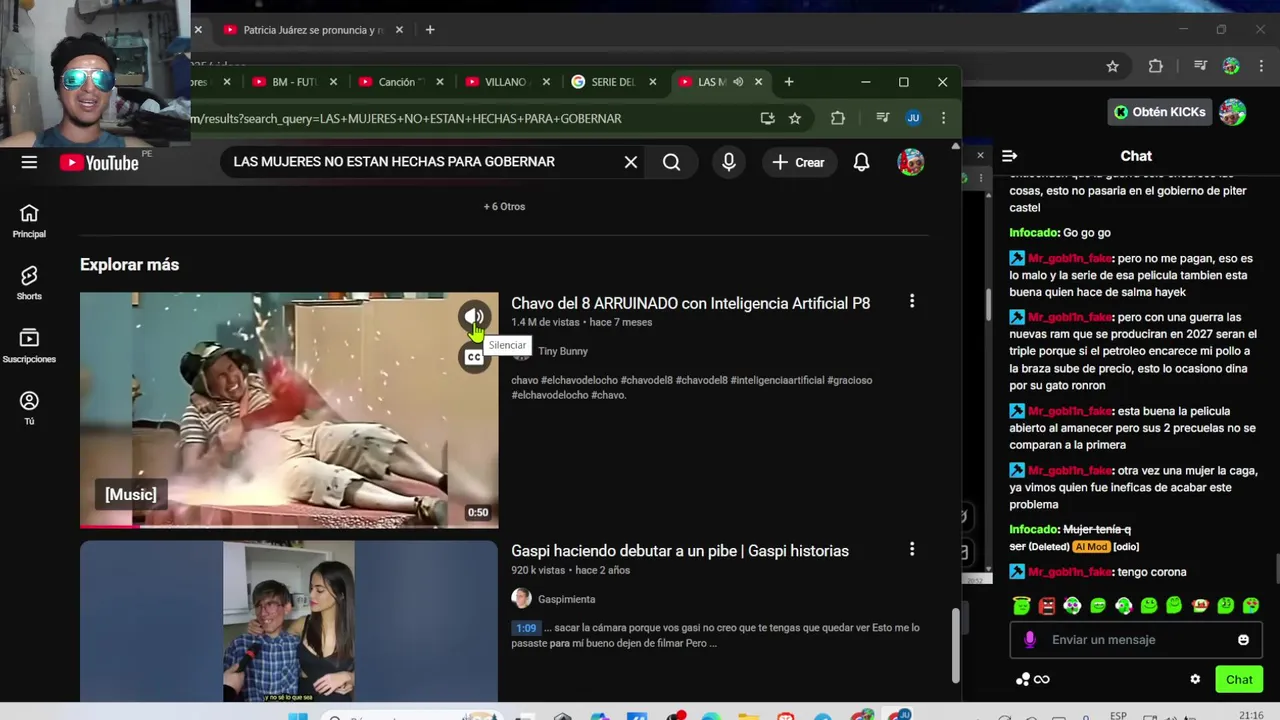
Task: Go to Principal in the YouTube sidebar
Action: click(29, 221)
